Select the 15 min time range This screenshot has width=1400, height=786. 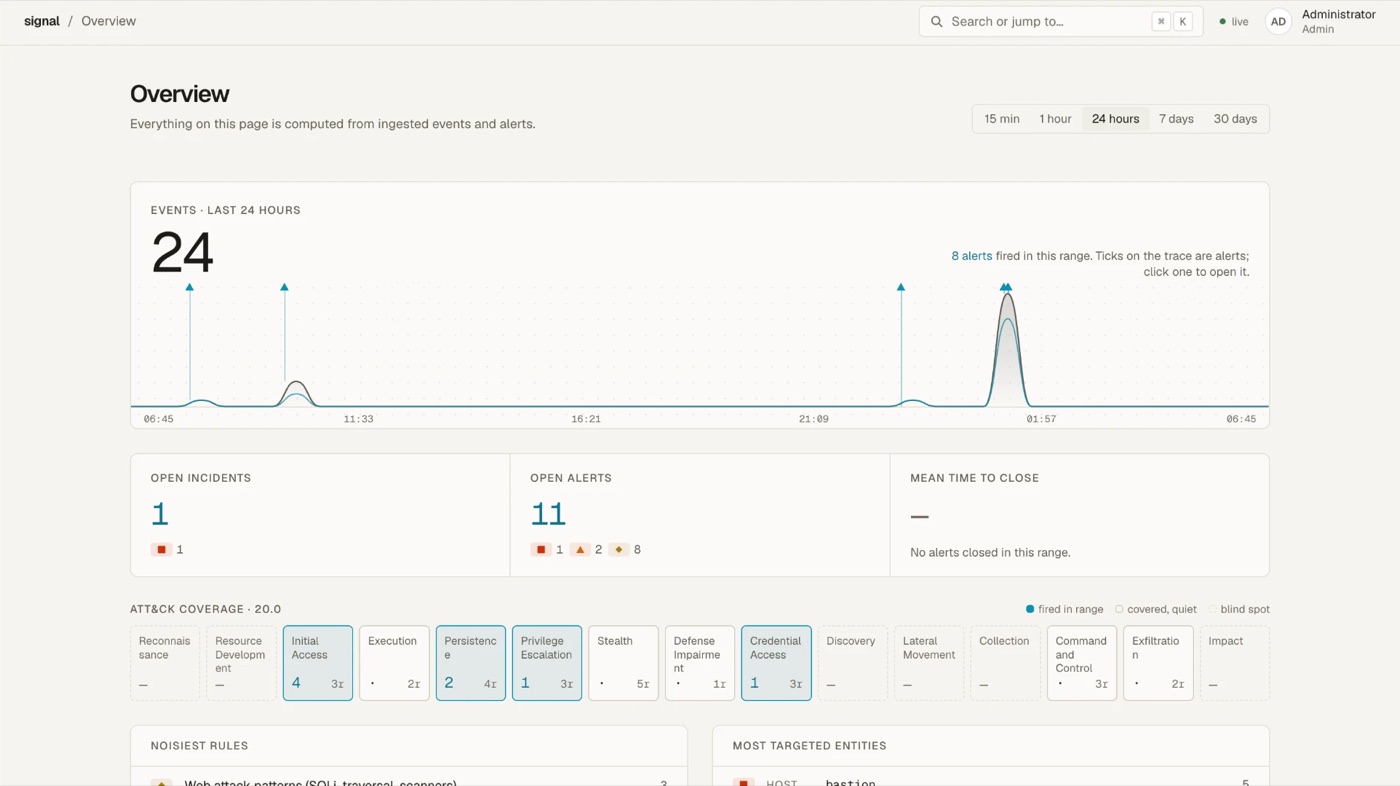tap(1001, 119)
